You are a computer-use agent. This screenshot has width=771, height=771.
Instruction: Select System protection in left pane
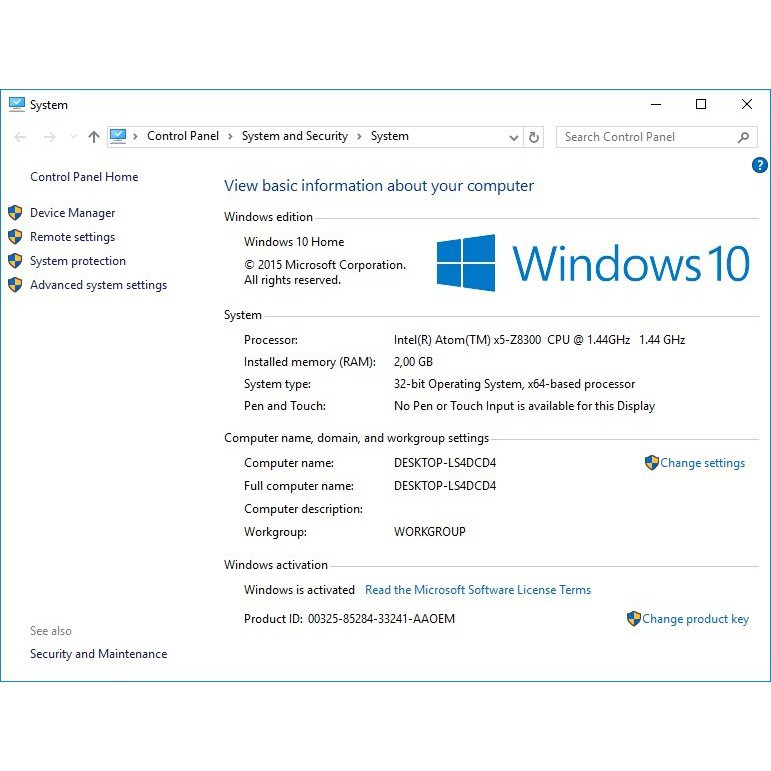tap(77, 261)
